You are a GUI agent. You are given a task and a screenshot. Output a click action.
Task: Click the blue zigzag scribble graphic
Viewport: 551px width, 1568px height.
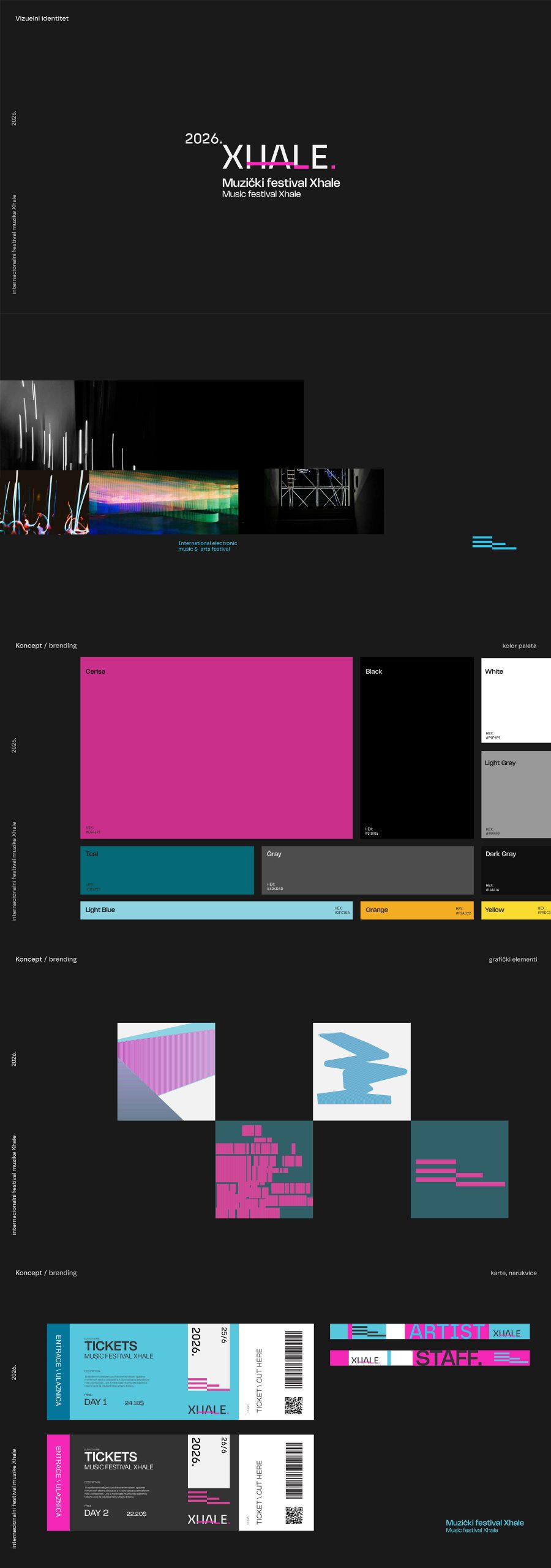[361, 1071]
